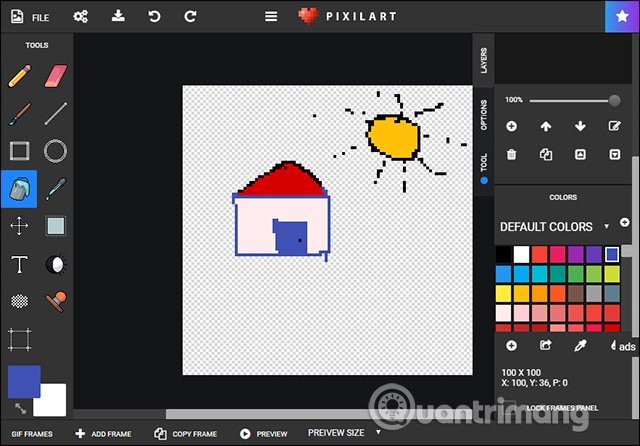Activate the paint Bucket fill tool
The height and width of the screenshot is (446, 640).
pyautogui.click(x=19, y=188)
